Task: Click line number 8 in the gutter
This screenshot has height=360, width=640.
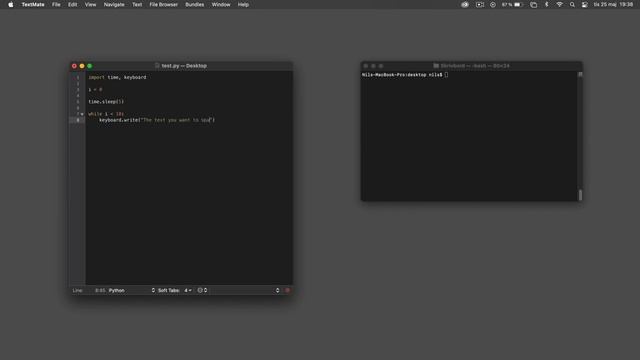Action: click(x=78, y=120)
